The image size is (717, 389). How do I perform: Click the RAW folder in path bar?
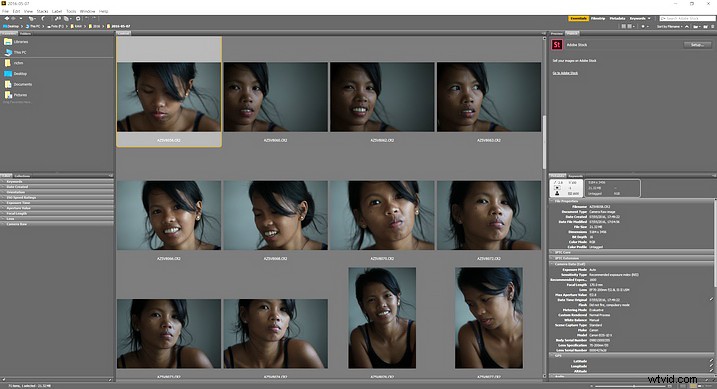[x=76, y=26]
